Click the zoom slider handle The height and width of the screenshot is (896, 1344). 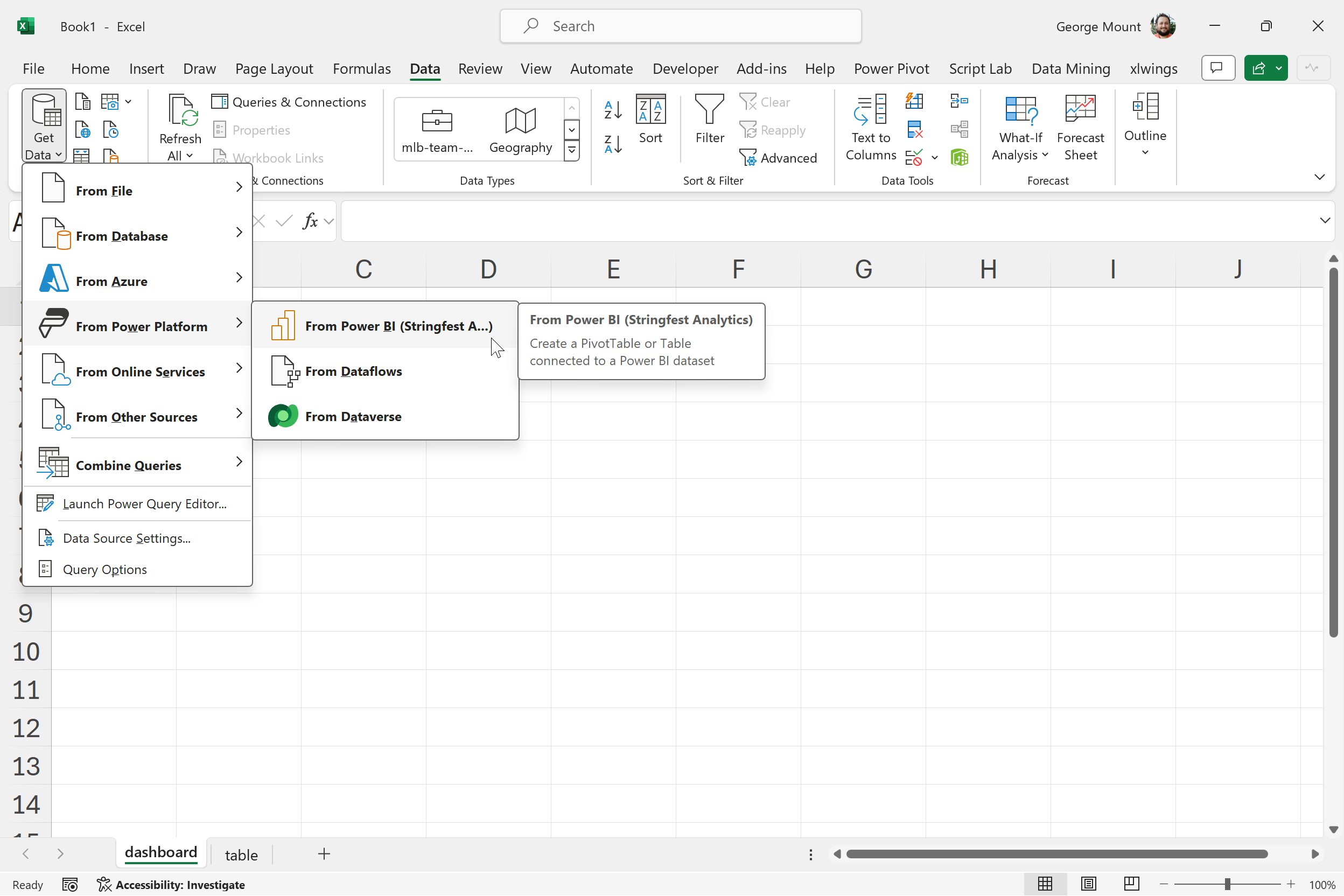click(1227, 885)
